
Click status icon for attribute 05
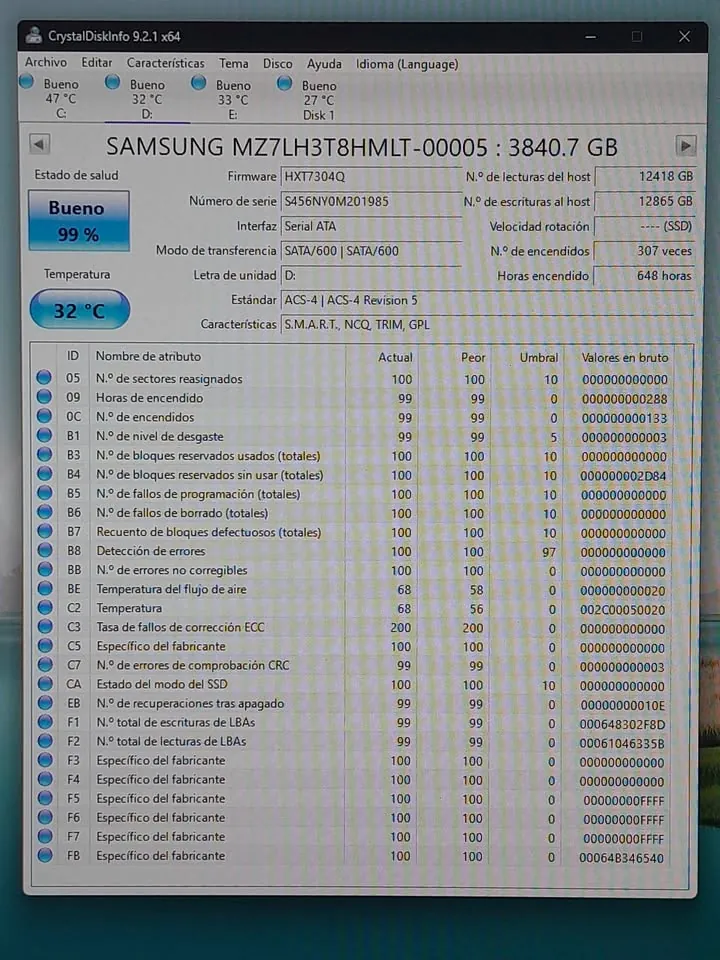tap(44, 377)
